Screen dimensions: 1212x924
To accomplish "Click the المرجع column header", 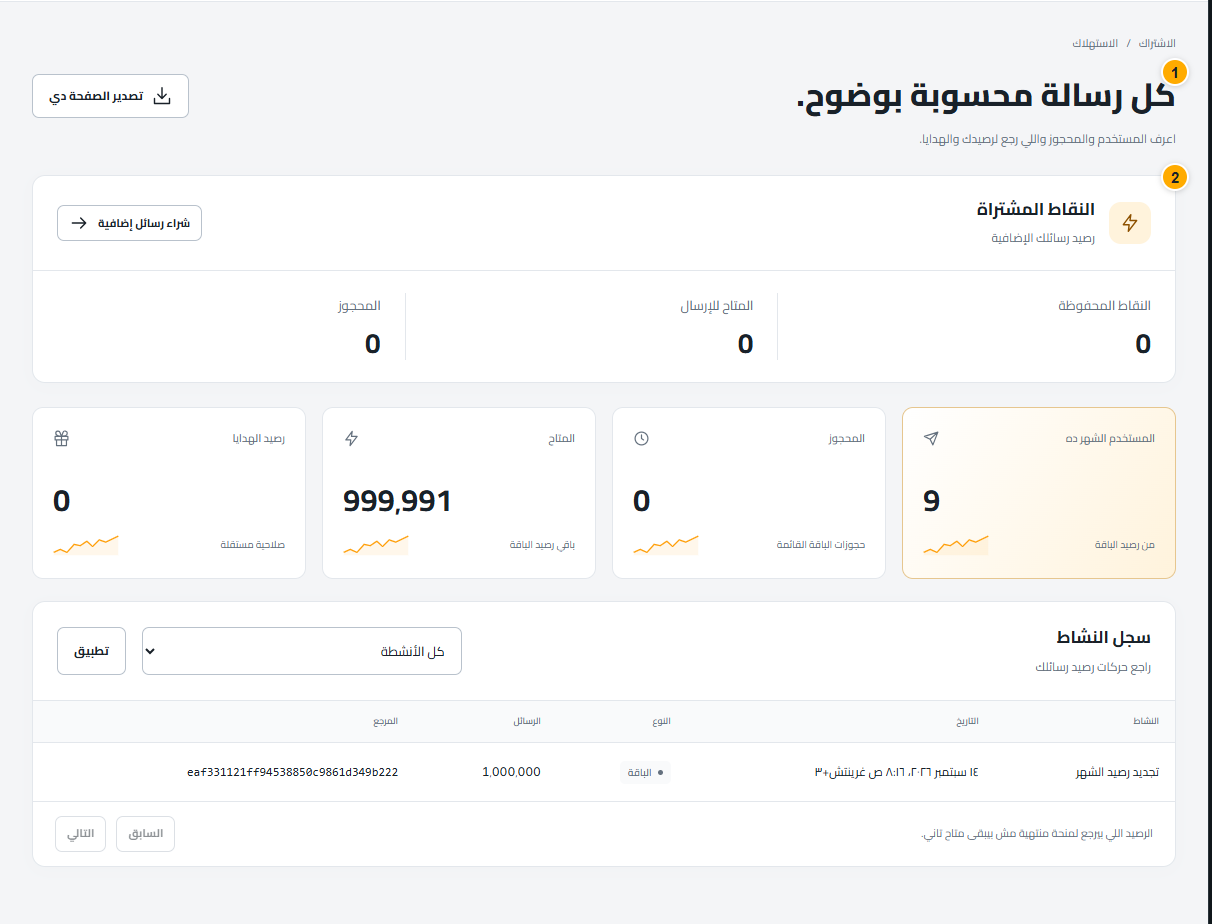I will point(386,721).
